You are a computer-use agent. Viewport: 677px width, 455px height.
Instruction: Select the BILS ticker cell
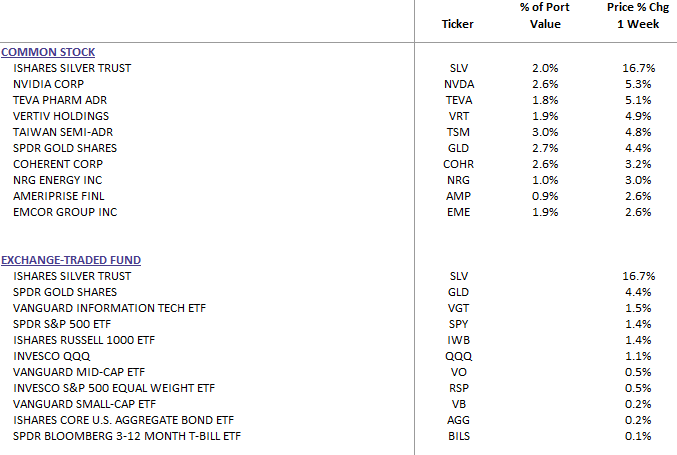point(459,436)
